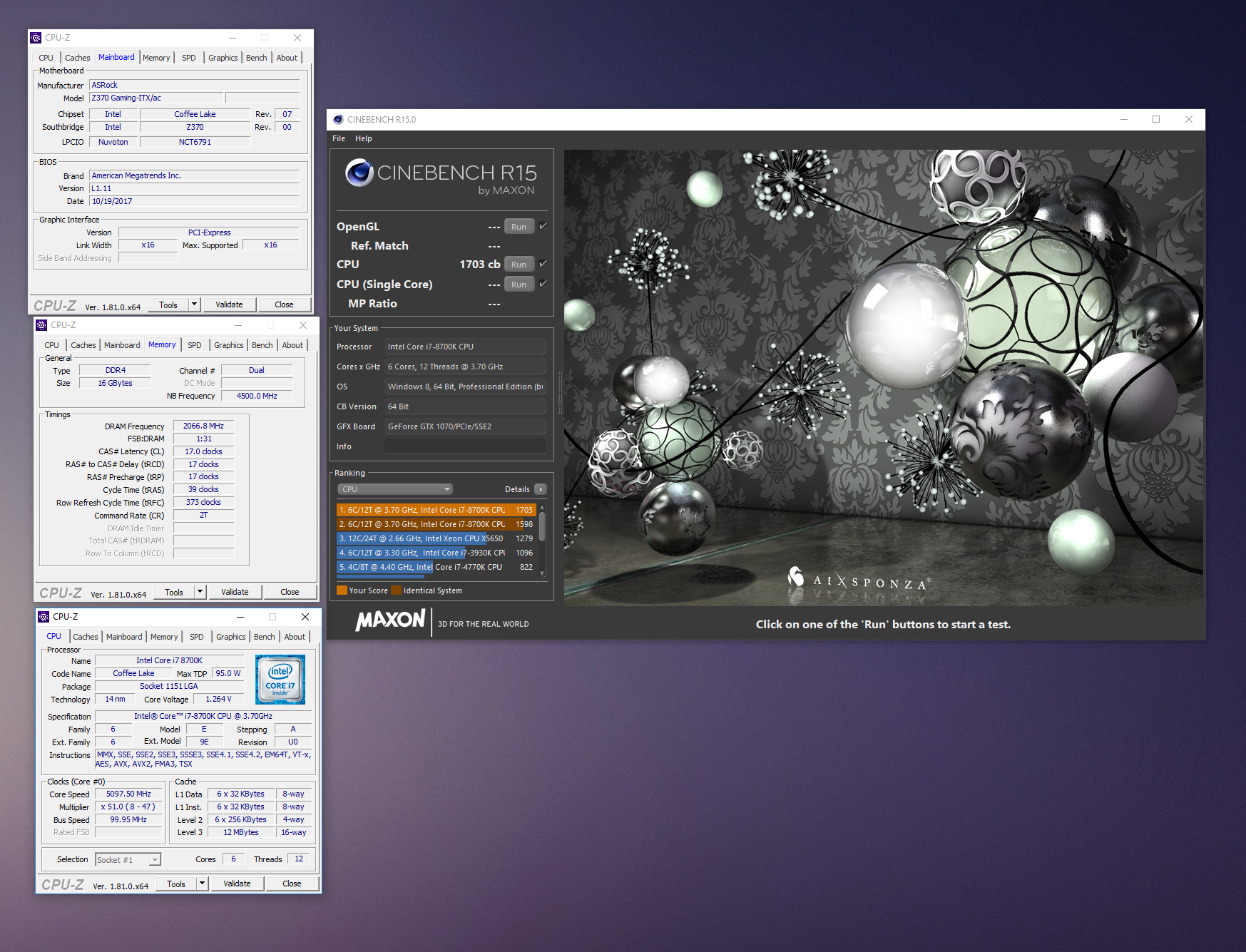Click the 5097.50 MHz Core Speed value

(x=129, y=794)
